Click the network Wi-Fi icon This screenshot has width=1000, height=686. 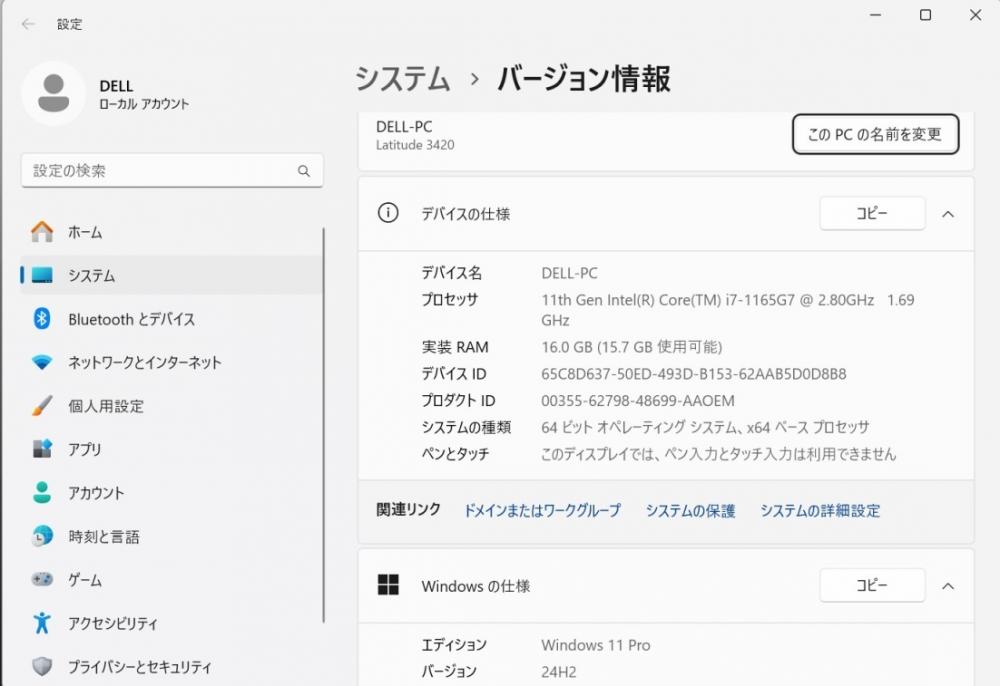tap(42, 362)
